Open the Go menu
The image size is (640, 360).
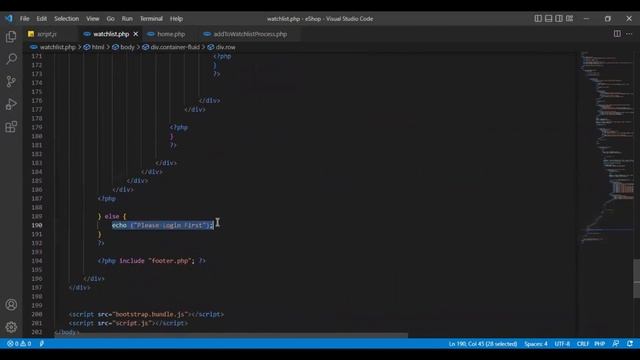[x=111, y=18]
